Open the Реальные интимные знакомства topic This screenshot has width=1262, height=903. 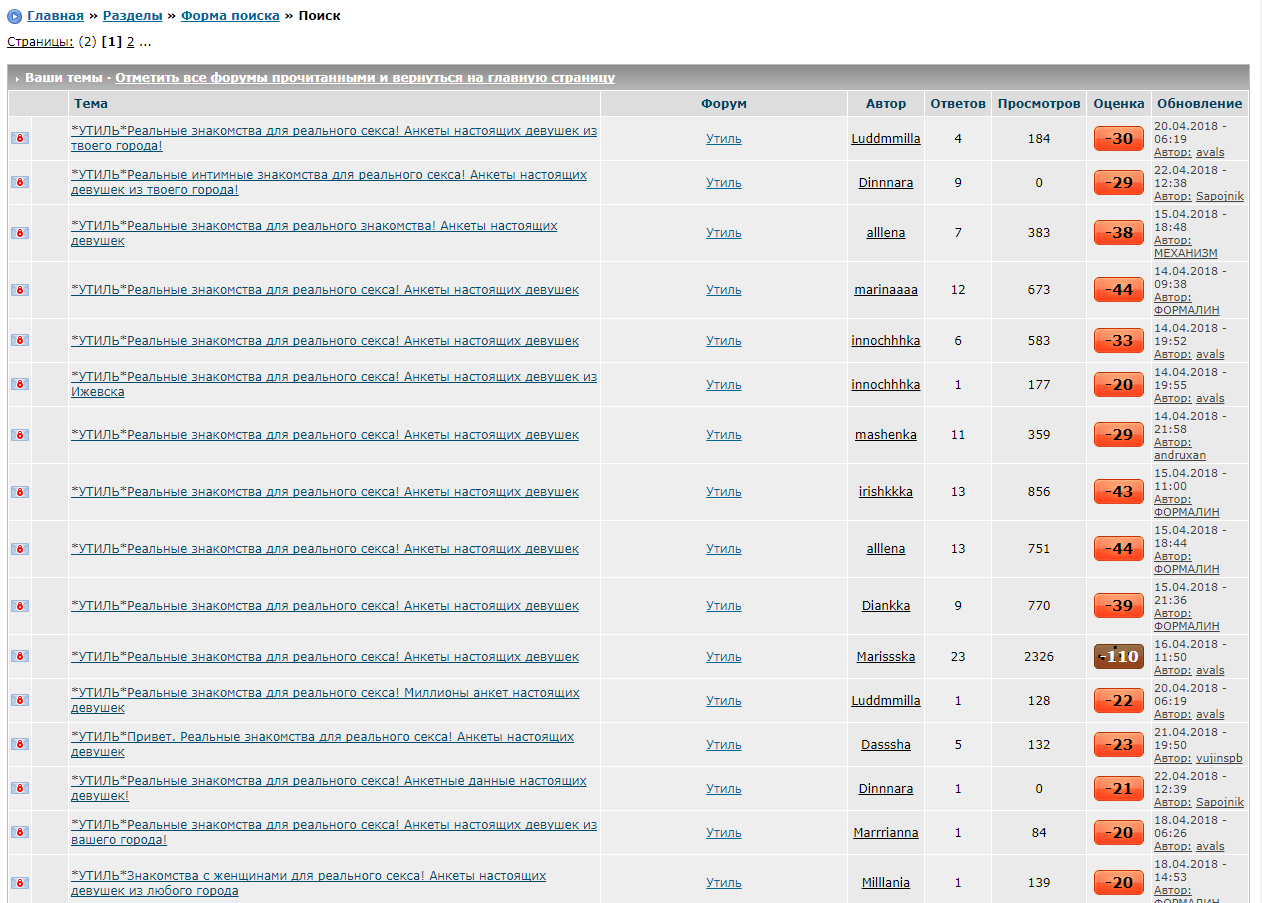[329, 182]
